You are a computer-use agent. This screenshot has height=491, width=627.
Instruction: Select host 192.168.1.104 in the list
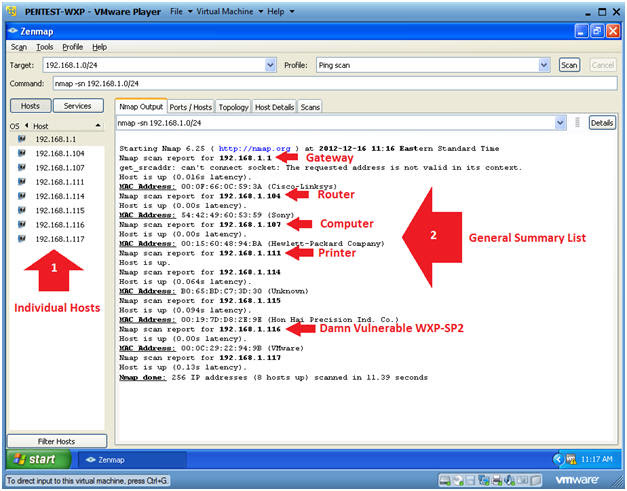click(60, 153)
